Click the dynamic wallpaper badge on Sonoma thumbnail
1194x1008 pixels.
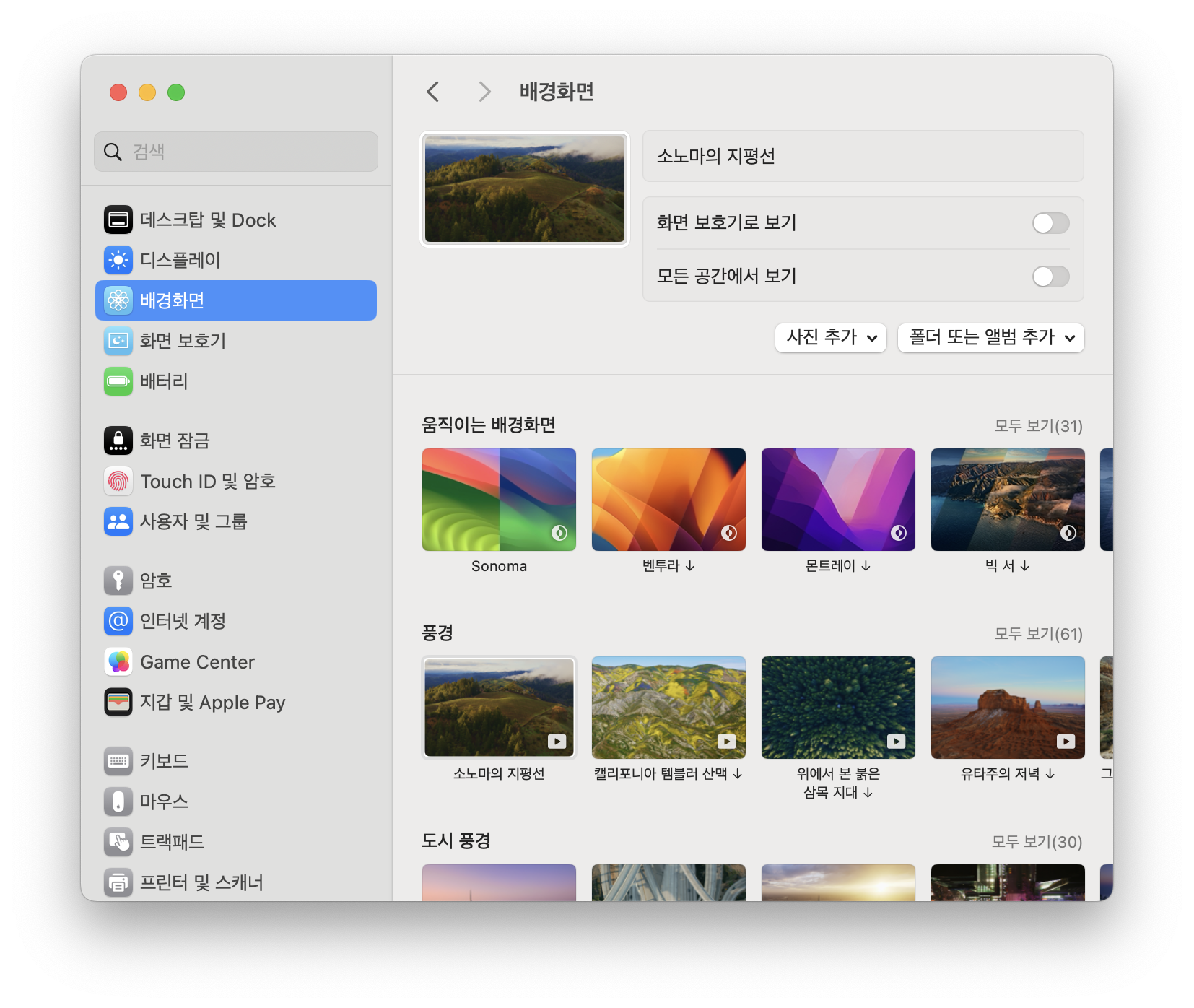tap(558, 533)
